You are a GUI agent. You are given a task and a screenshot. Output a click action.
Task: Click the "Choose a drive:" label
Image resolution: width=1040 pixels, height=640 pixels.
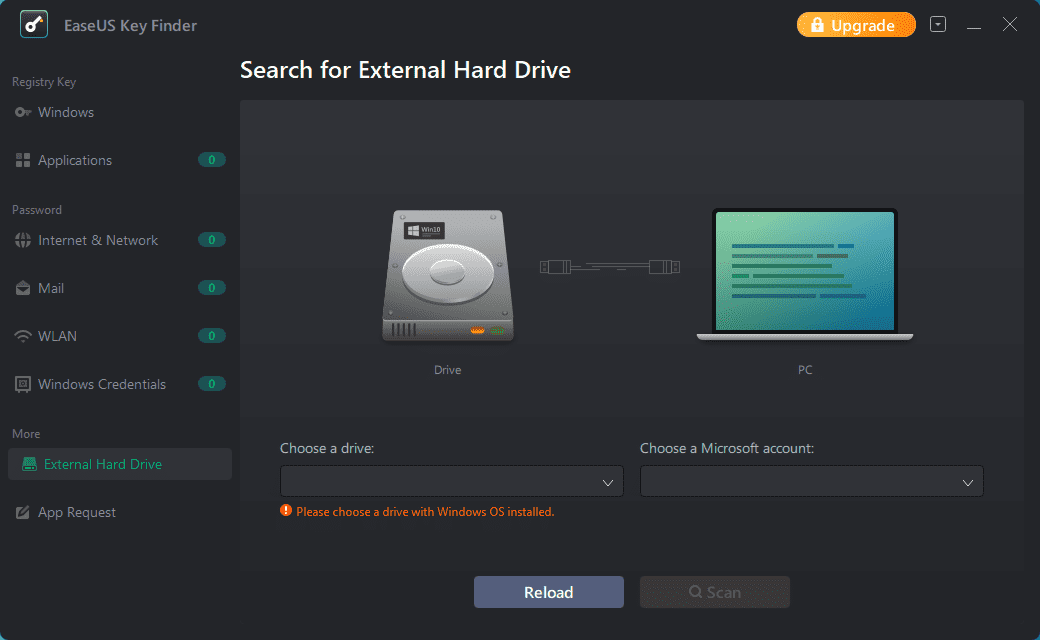[x=327, y=448]
